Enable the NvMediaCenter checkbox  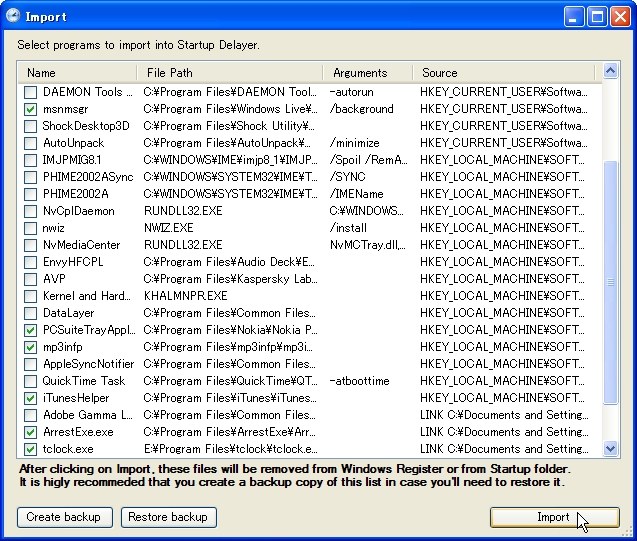point(30,245)
